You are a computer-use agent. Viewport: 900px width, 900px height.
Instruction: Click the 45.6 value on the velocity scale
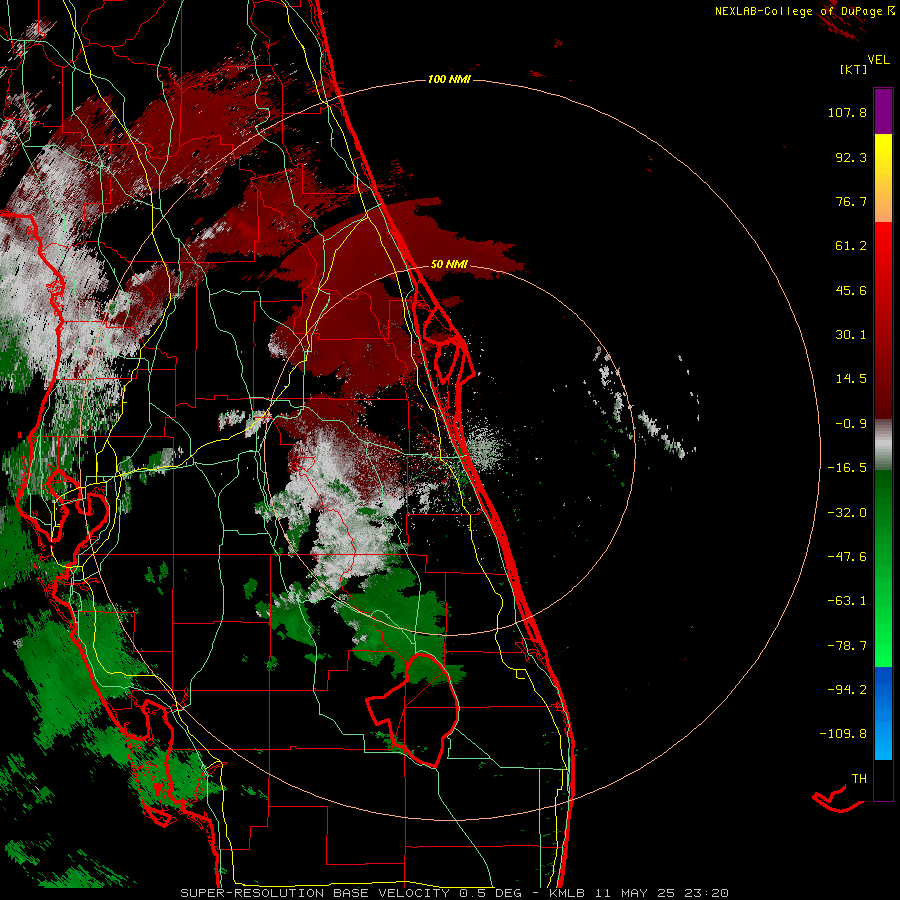851,290
